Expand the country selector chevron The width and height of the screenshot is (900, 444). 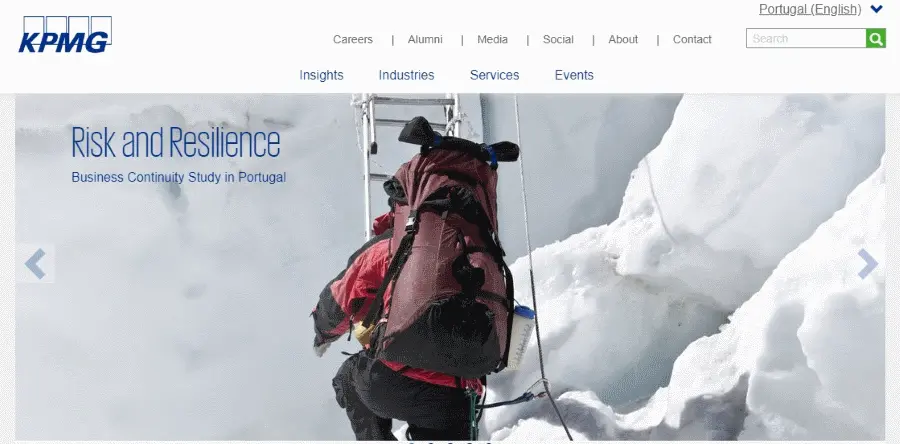tap(876, 9)
